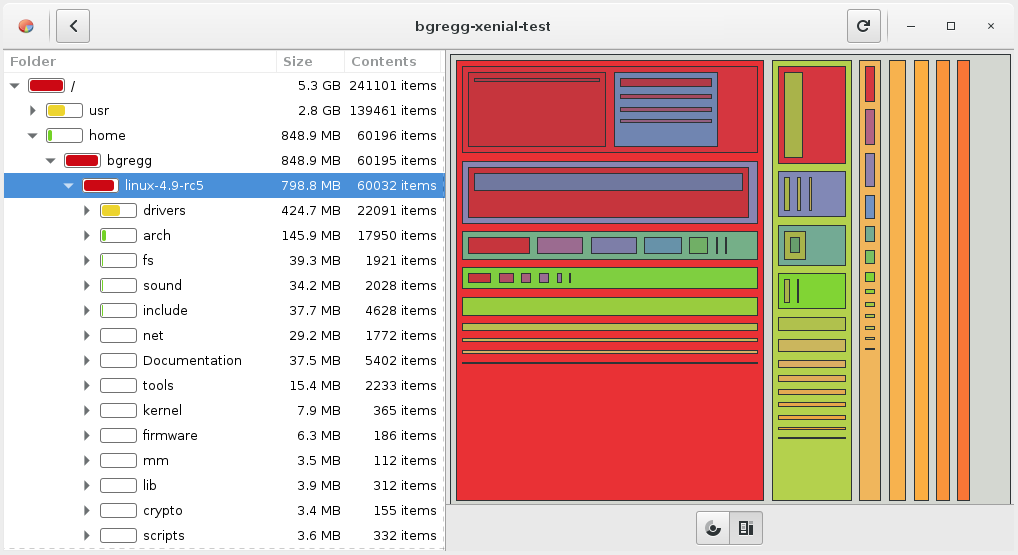The image size is (1018, 555).
Task: Sort by the Contents column header
Action: tap(392, 61)
